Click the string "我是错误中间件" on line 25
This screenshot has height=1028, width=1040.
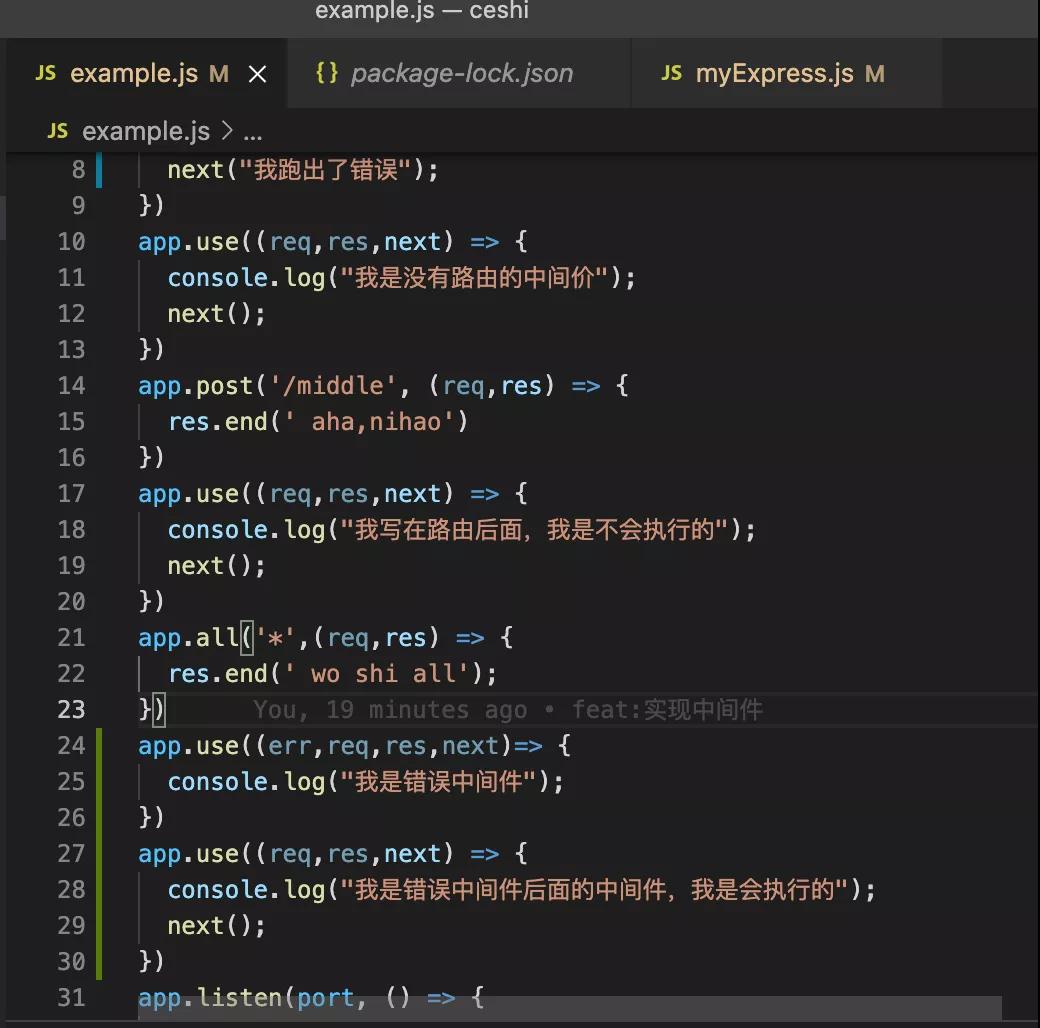point(438,782)
